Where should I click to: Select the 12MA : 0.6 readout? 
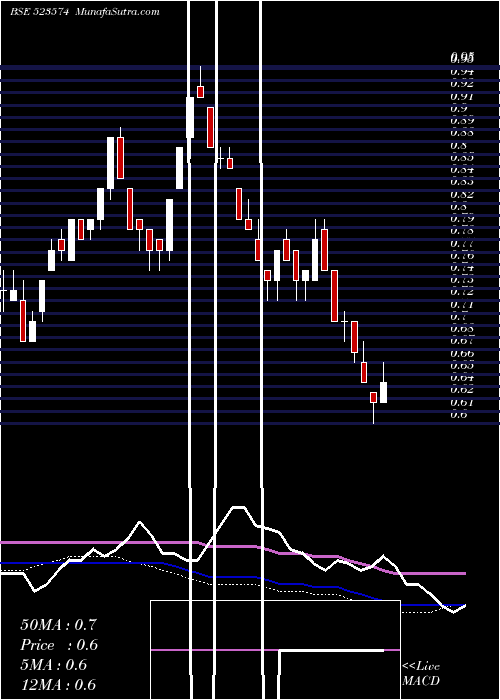coord(58,685)
